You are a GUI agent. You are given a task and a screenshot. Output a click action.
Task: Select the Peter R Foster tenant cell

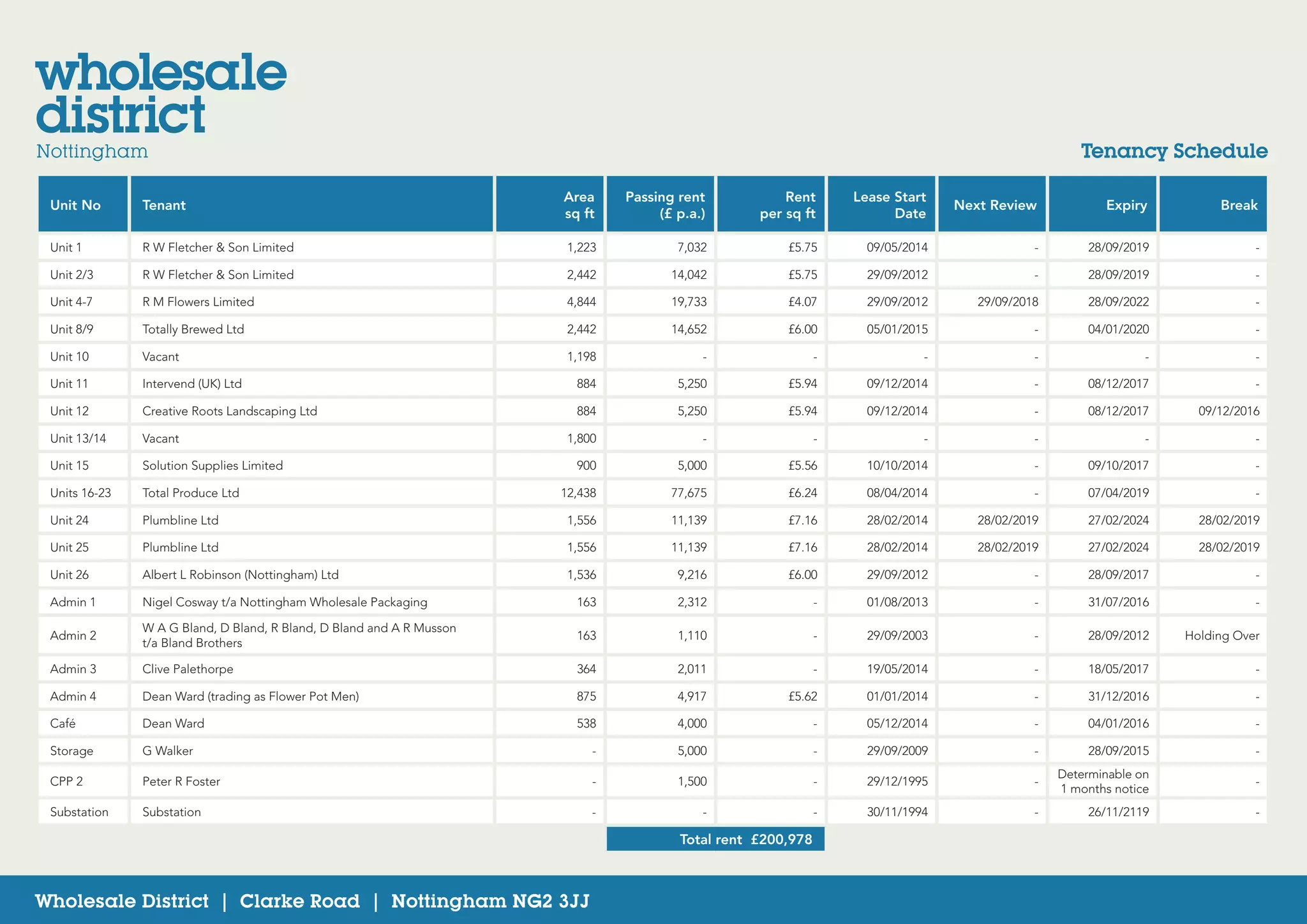tap(181, 781)
